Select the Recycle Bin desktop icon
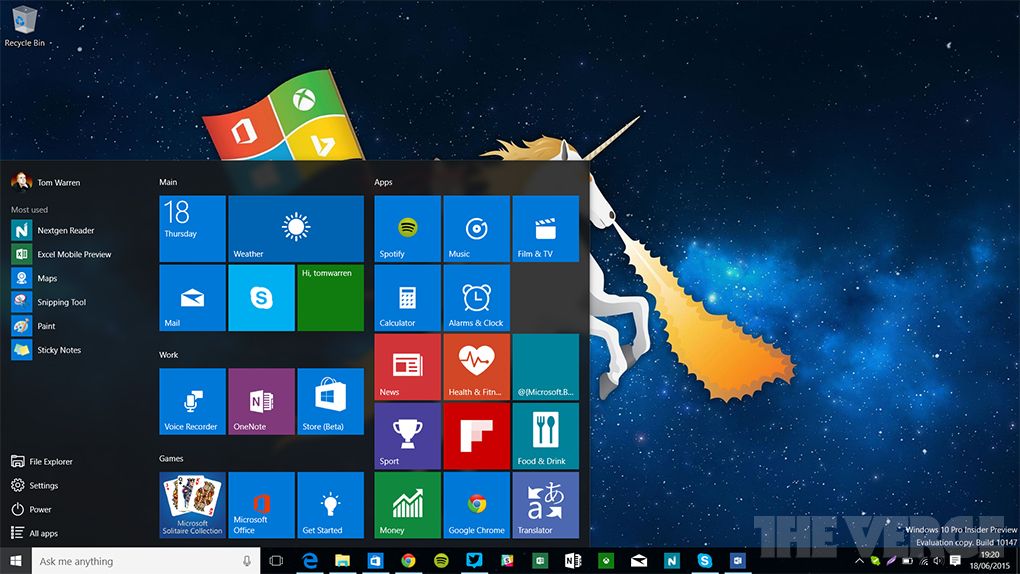 click(25, 27)
